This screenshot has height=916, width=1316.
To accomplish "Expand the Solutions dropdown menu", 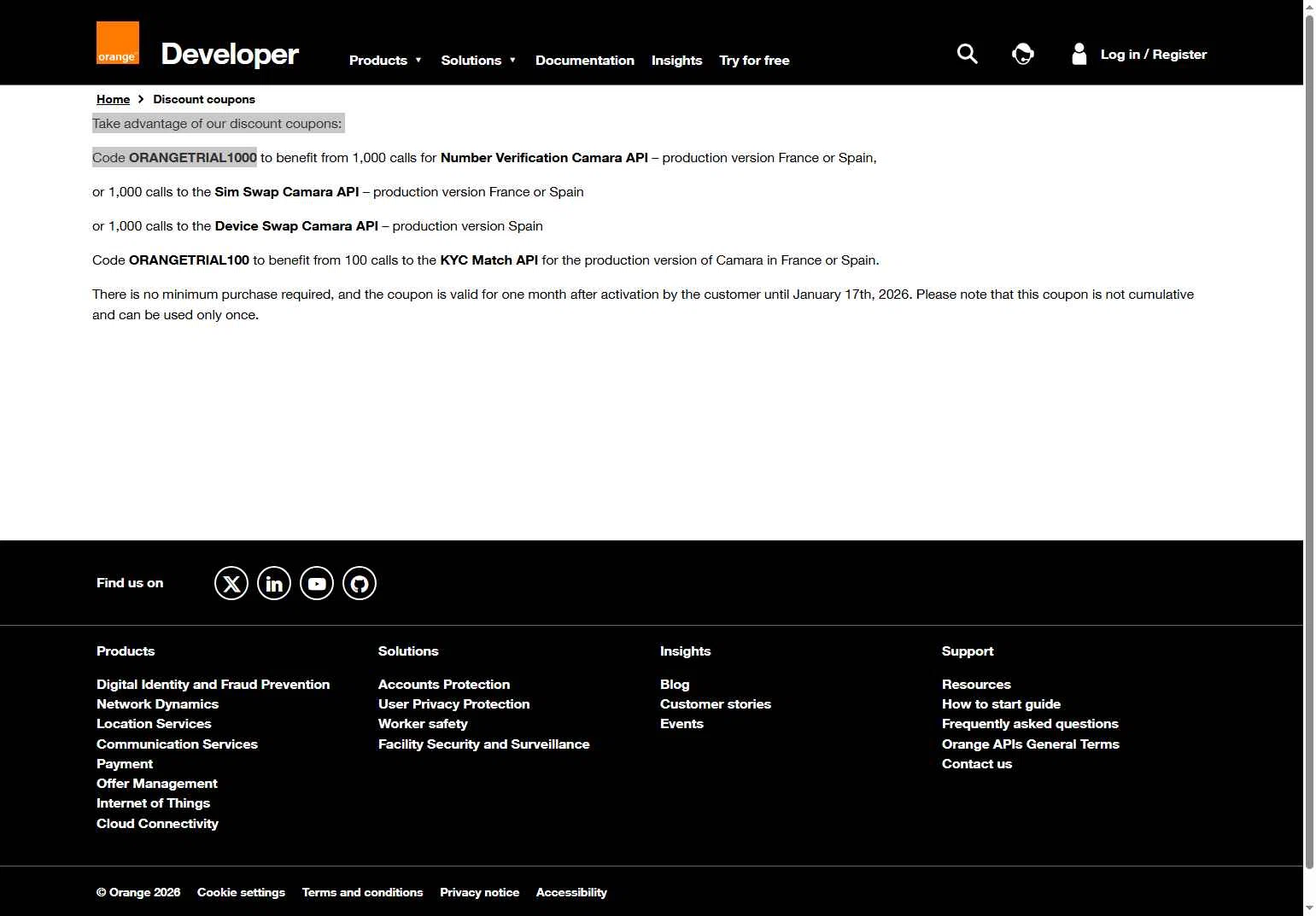I will [478, 61].
